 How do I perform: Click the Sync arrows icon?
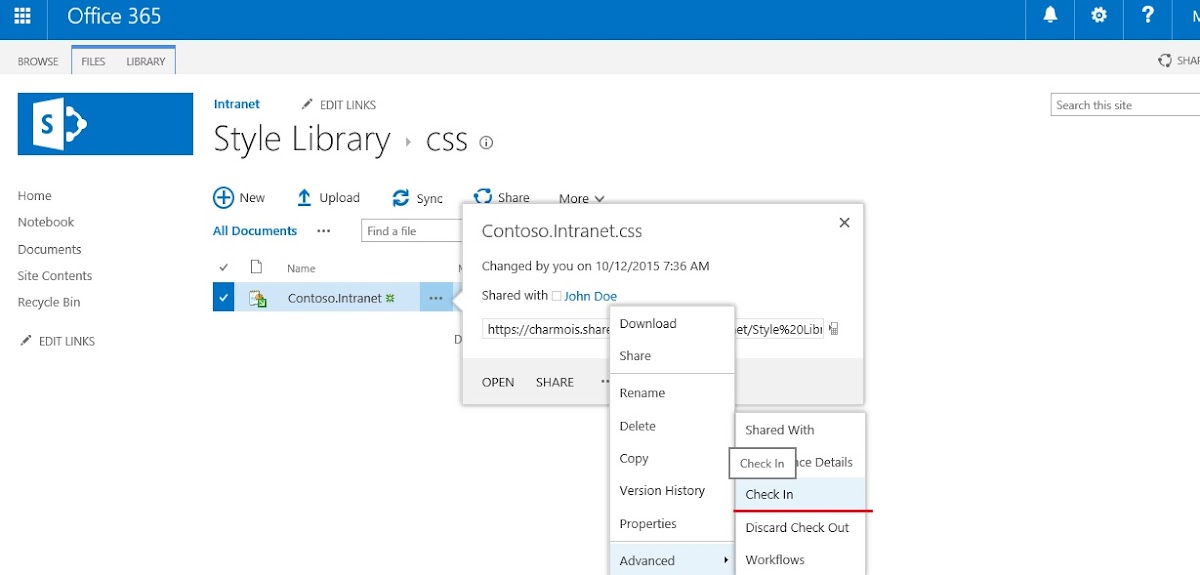click(x=401, y=198)
